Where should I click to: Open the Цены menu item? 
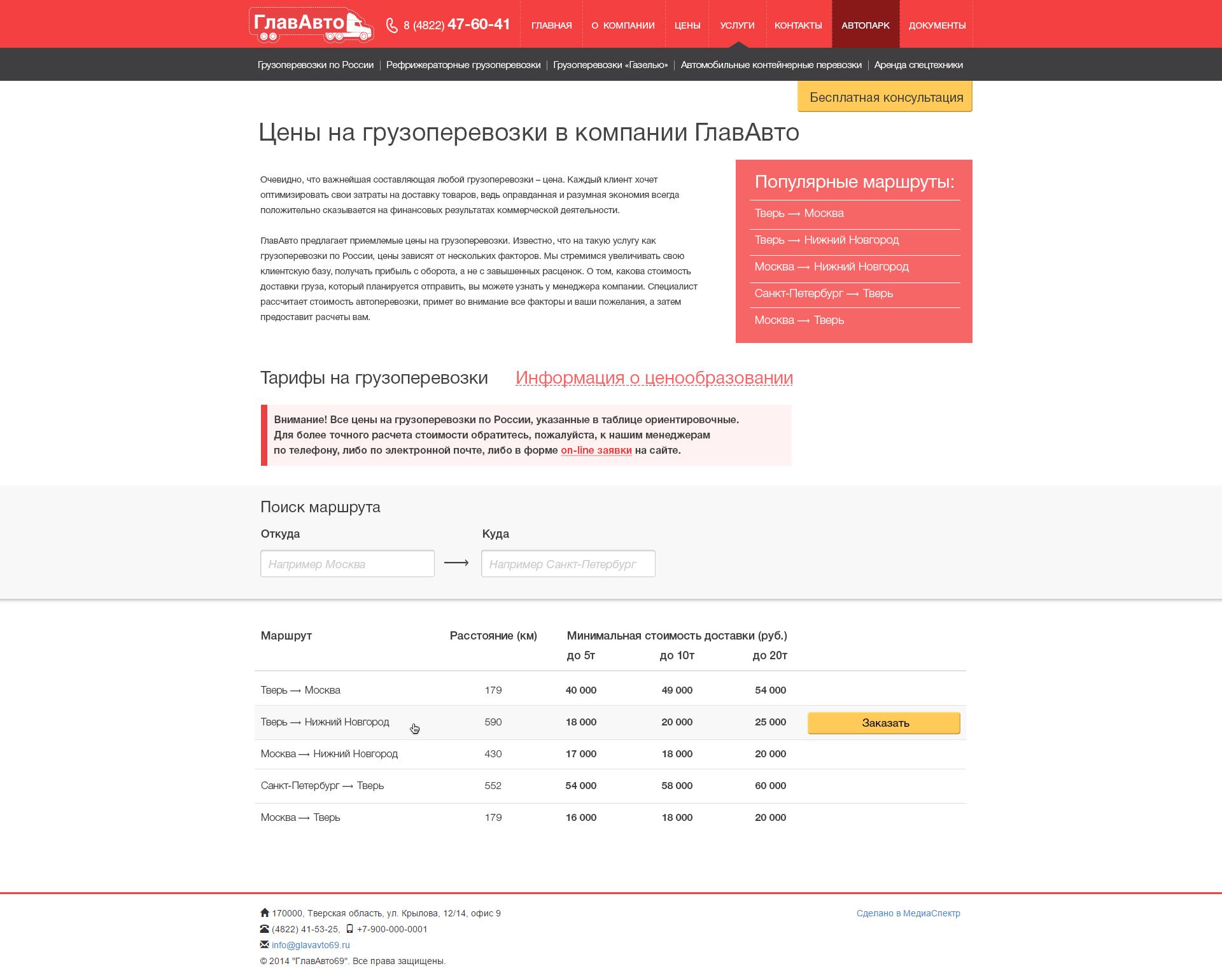pyautogui.click(x=687, y=25)
